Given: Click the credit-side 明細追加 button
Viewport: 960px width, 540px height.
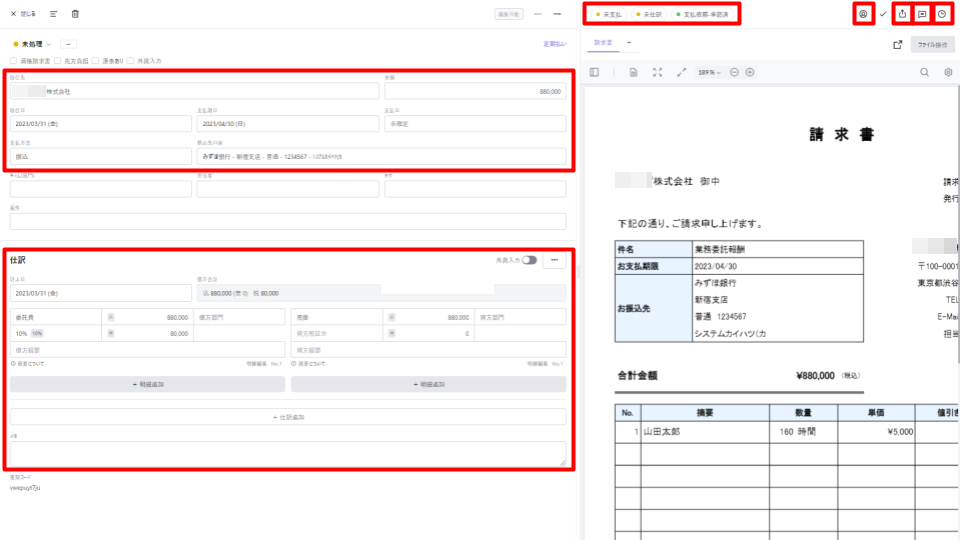Looking at the screenshot, I should click(429, 384).
